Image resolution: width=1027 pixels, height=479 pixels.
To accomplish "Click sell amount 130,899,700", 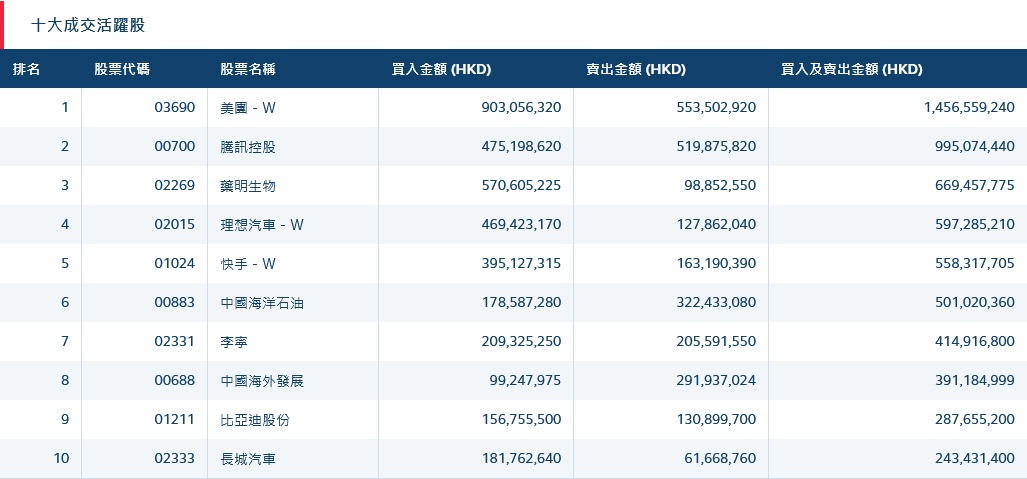I will point(716,419).
